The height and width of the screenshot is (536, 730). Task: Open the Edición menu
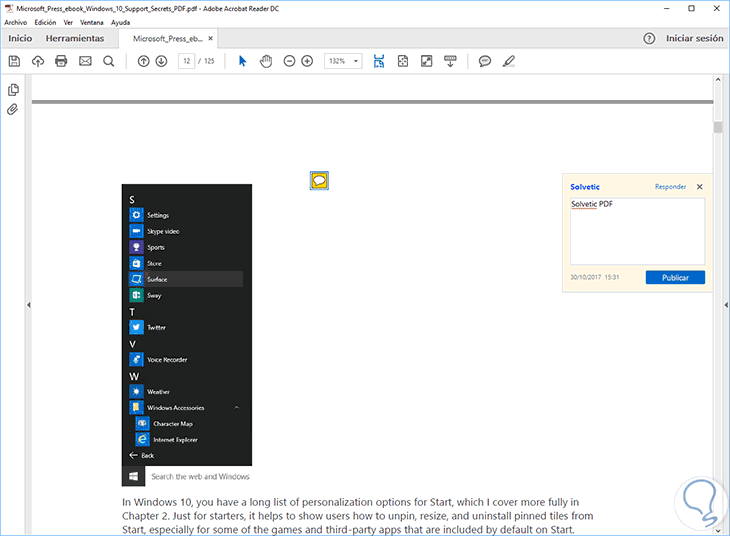tap(45, 22)
